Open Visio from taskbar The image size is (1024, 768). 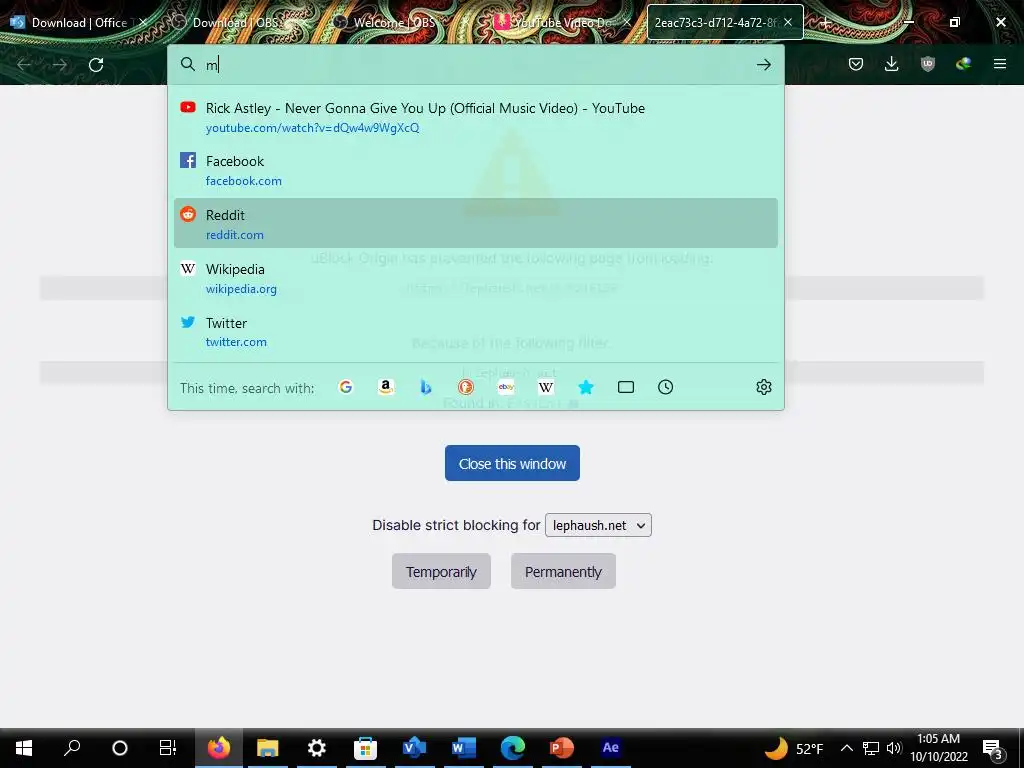[x=415, y=748]
